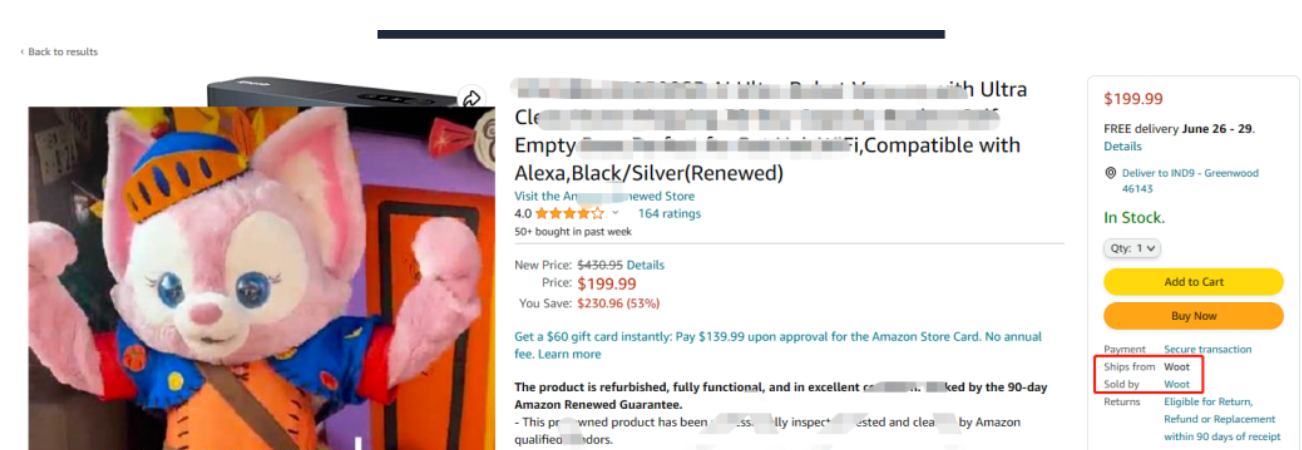Viewport: 1302px width, 450px height.
Task: Click the location pin delivery icon
Action: coord(1110,173)
